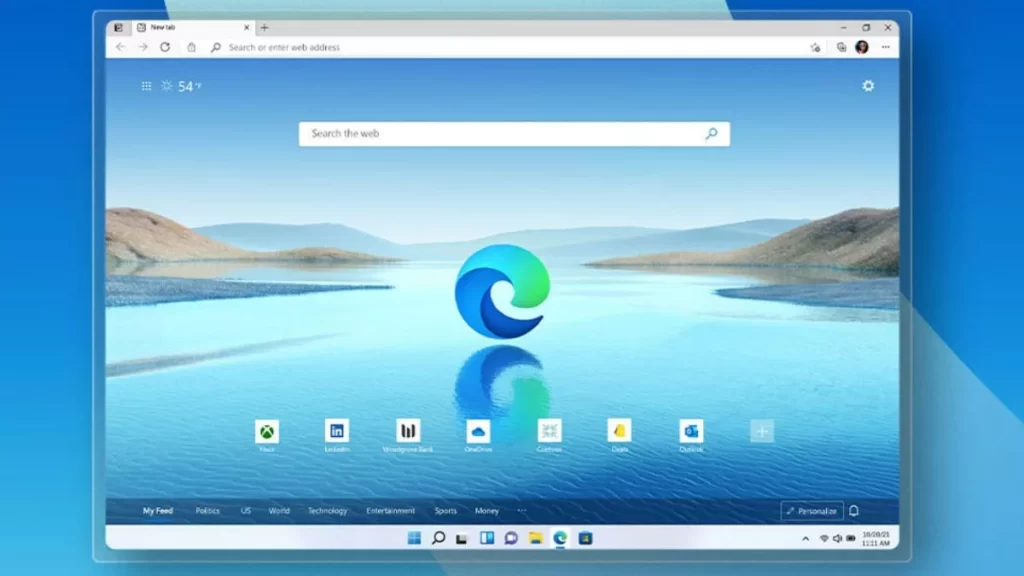Open the LinkedIn quick link tile

pyautogui.click(x=337, y=431)
